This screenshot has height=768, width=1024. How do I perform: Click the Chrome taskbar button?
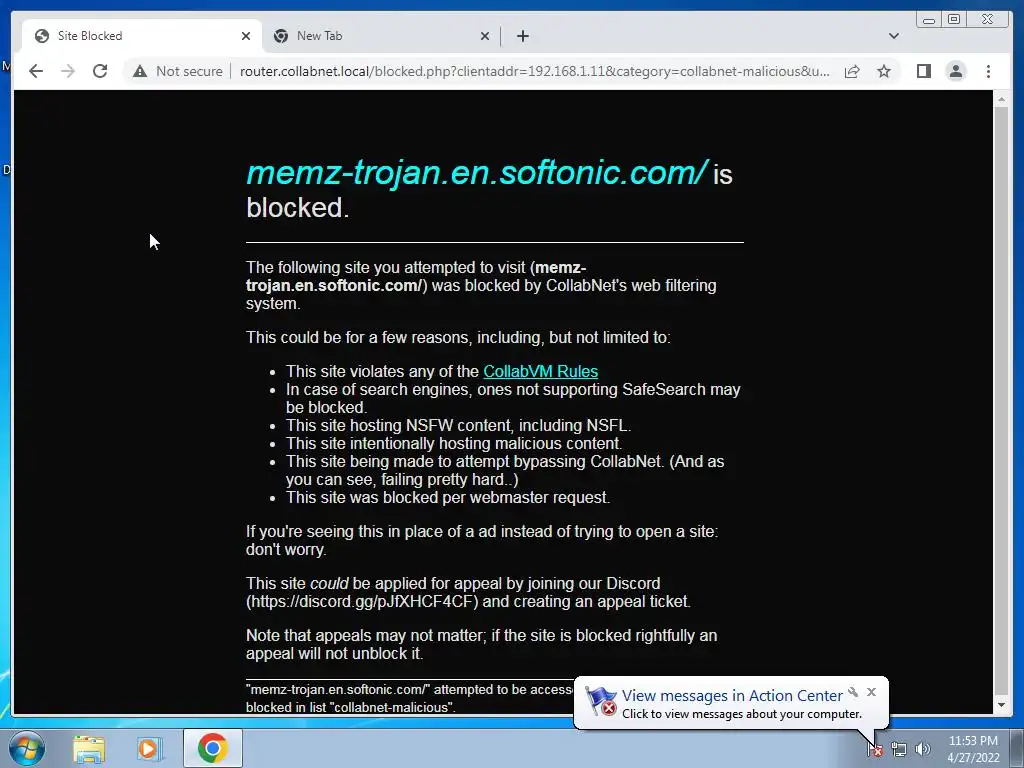[x=213, y=748]
